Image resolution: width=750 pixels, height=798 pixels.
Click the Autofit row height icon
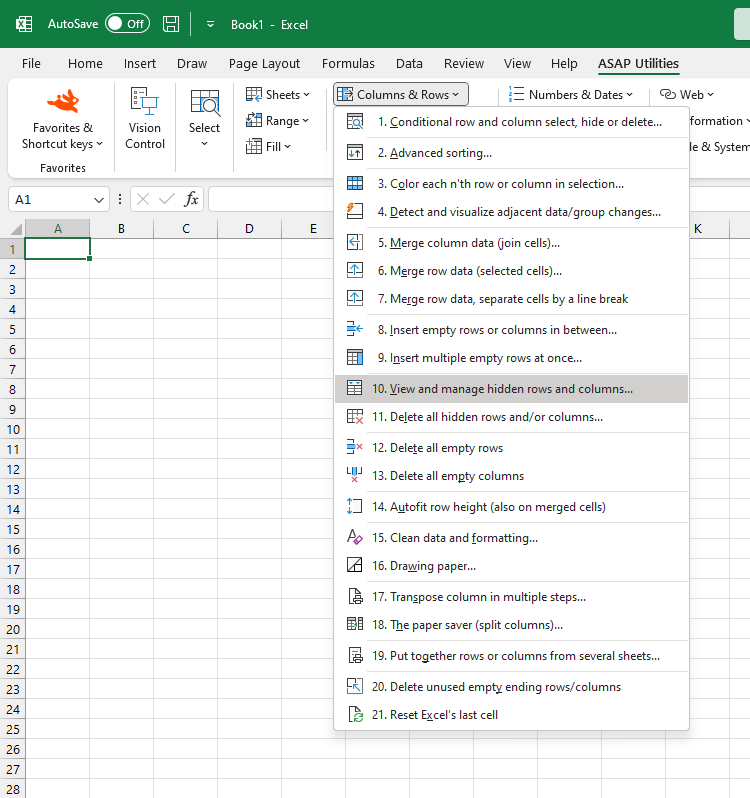pyautogui.click(x=355, y=506)
